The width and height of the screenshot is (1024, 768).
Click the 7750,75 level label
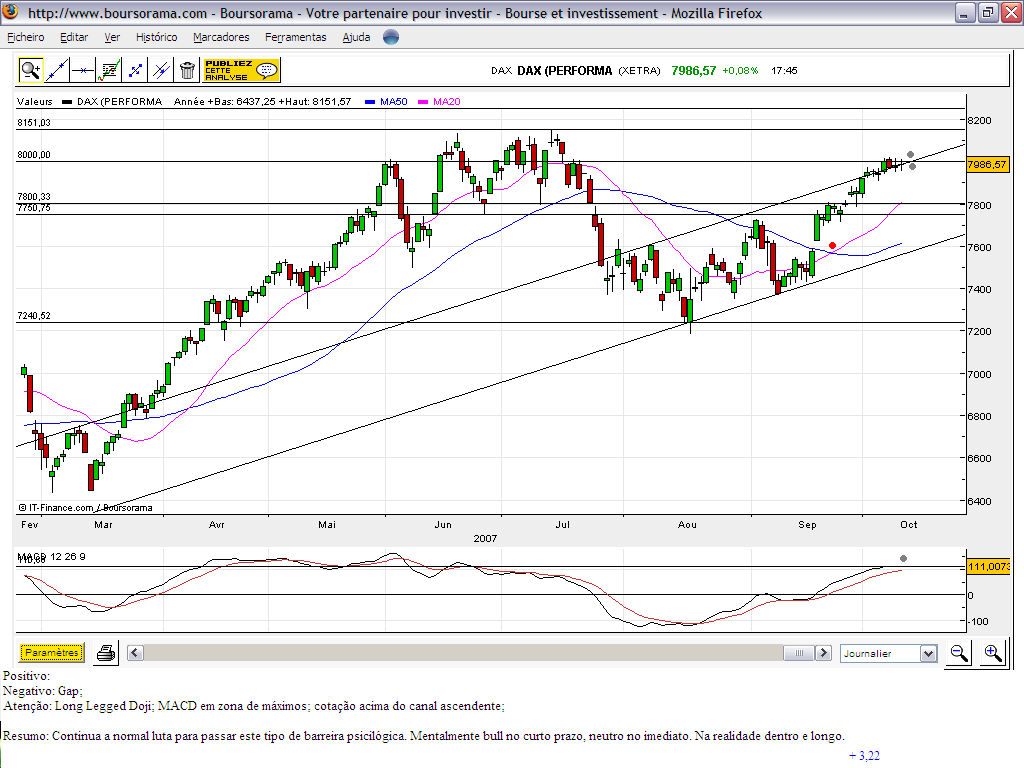coord(34,208)
